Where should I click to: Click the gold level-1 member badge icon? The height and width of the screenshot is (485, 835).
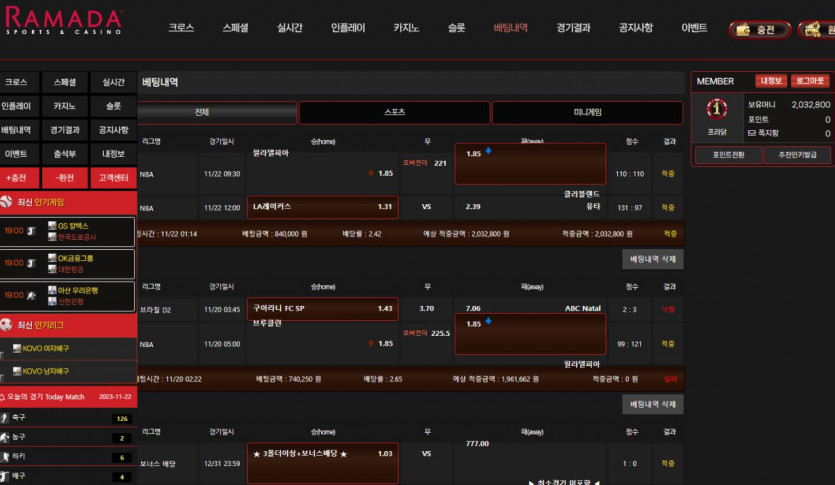tap(717, 109)
